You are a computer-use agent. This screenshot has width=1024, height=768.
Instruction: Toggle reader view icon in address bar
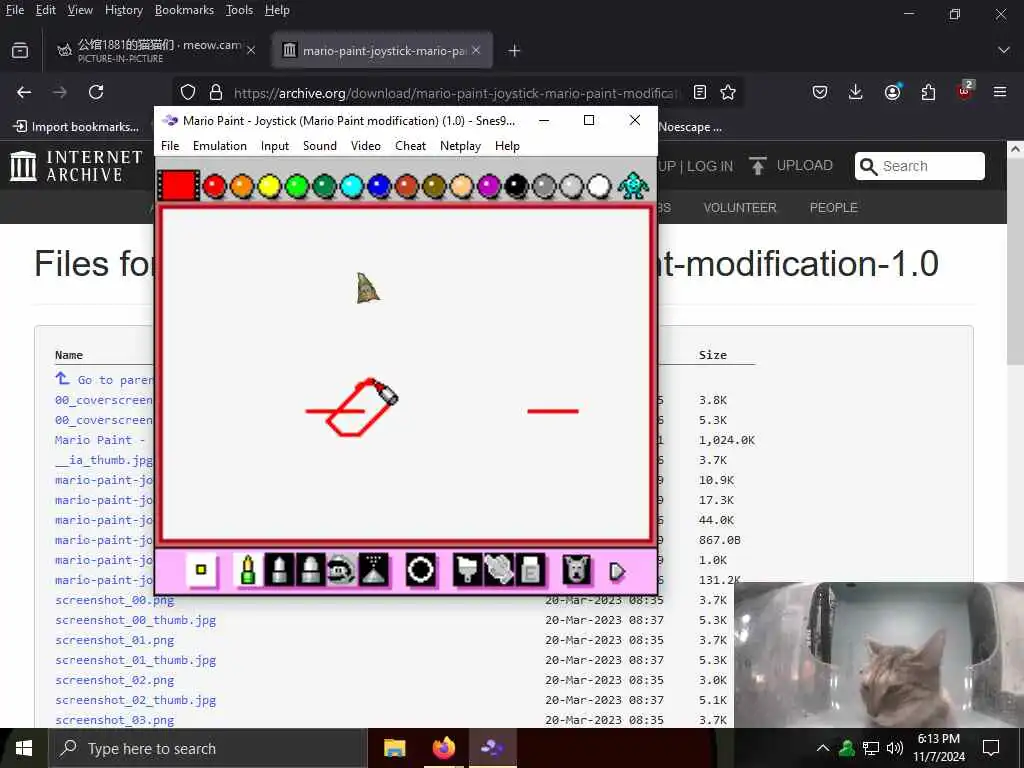[700, 92]
